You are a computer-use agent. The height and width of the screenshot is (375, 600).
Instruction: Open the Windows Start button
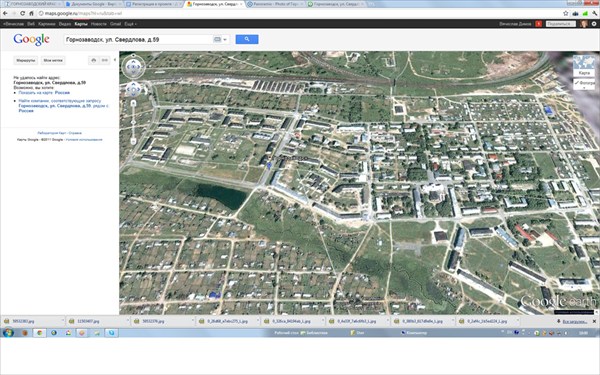click(x=8, y=333)
